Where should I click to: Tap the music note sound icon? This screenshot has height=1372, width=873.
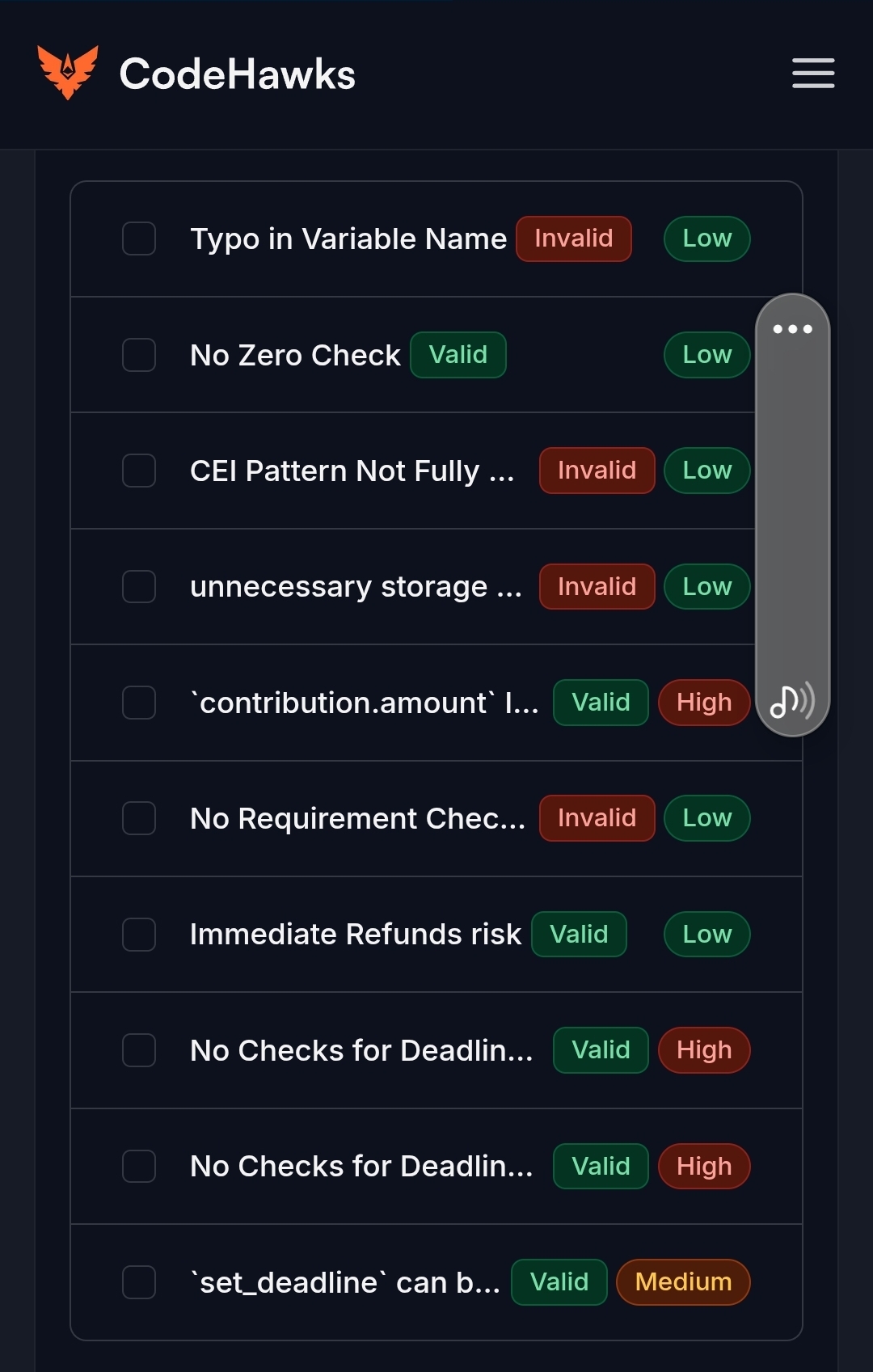tap(792, 701)
